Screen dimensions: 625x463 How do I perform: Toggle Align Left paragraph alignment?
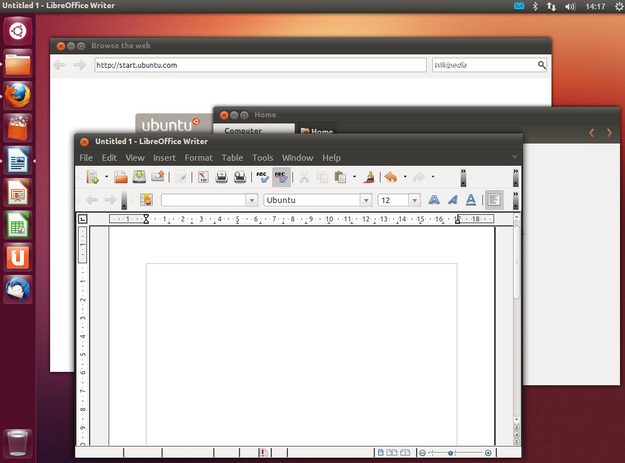[494, 200]
